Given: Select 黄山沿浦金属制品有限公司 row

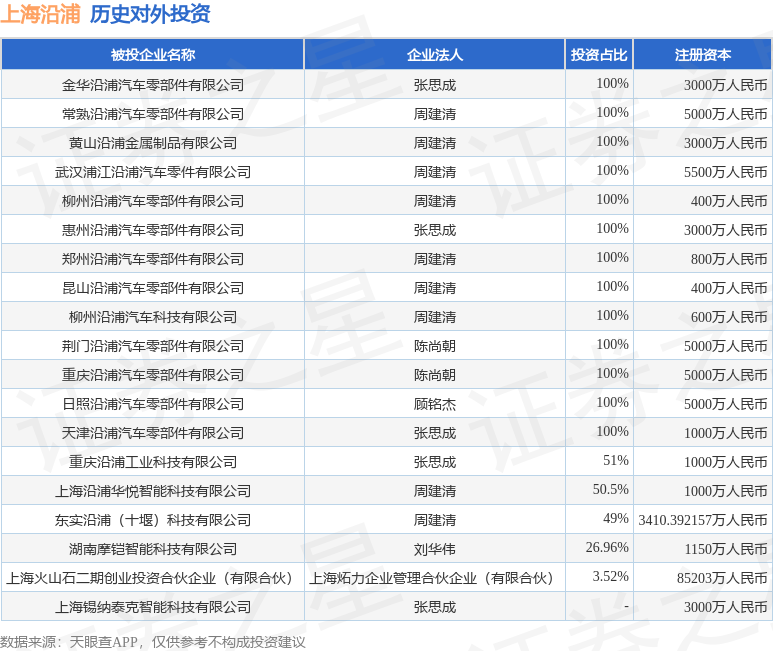Looking at the screenshot, I should click(x=152, y=143).
